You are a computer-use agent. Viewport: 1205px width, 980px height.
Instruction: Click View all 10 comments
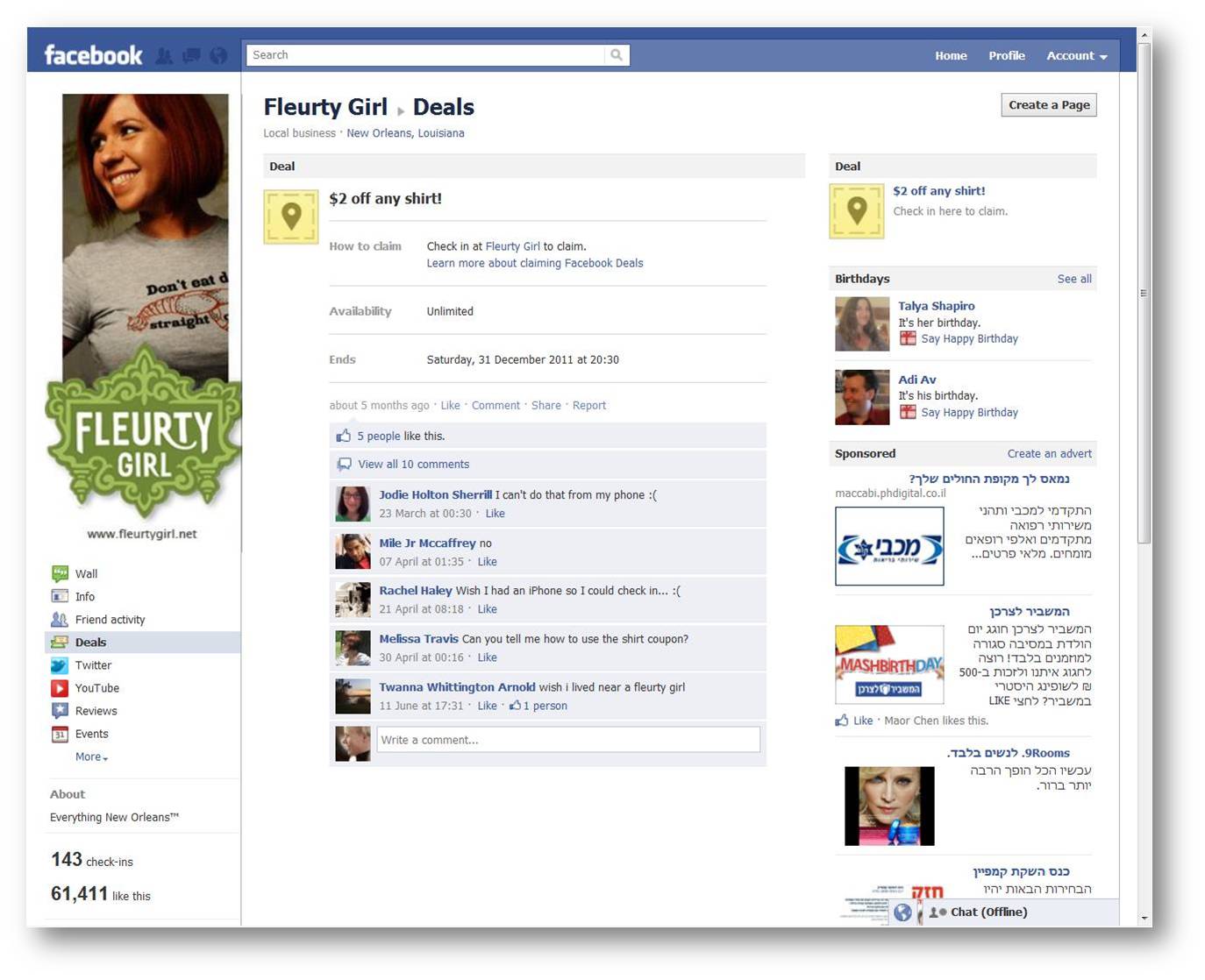point(413,465)
